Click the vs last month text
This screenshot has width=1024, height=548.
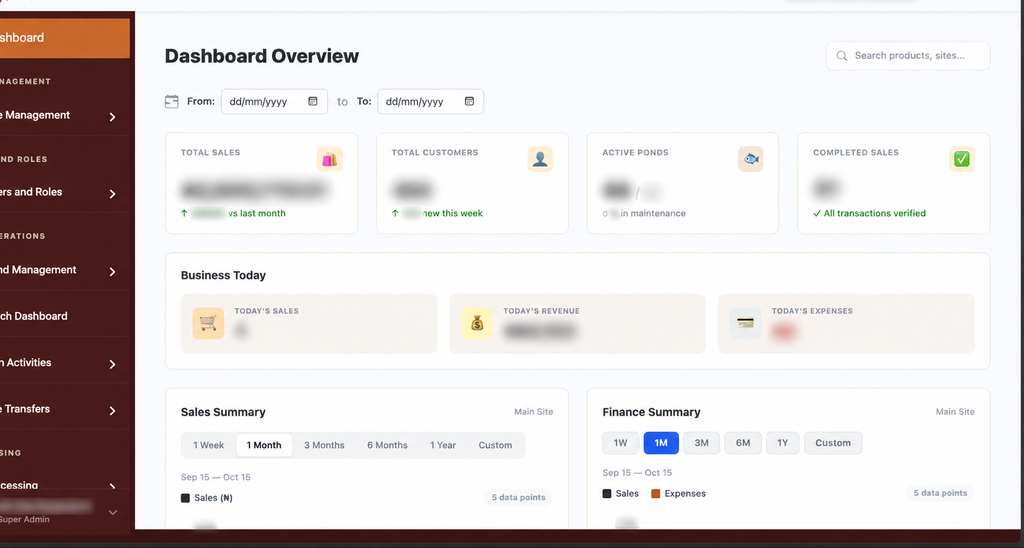(257, 214)
